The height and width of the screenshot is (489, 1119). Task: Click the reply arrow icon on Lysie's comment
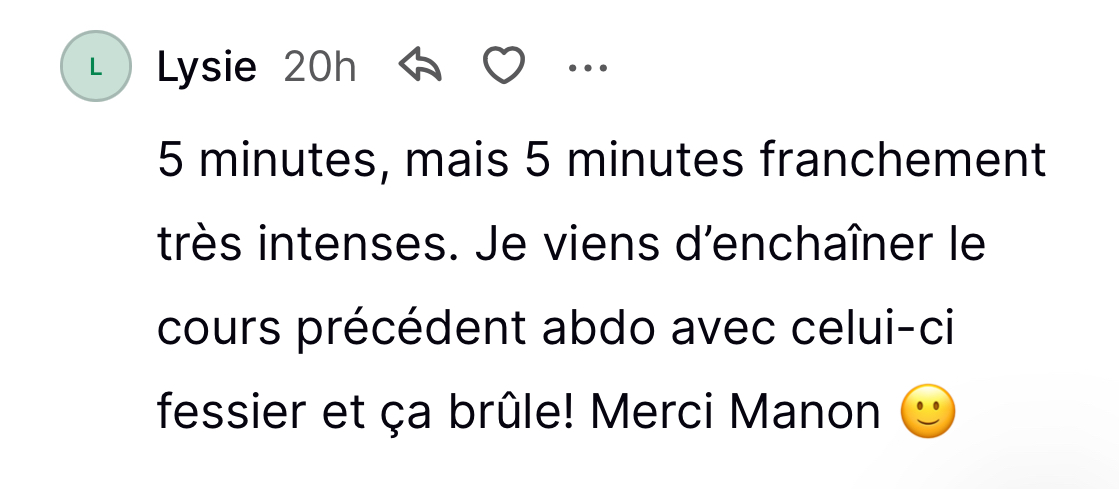420,67
